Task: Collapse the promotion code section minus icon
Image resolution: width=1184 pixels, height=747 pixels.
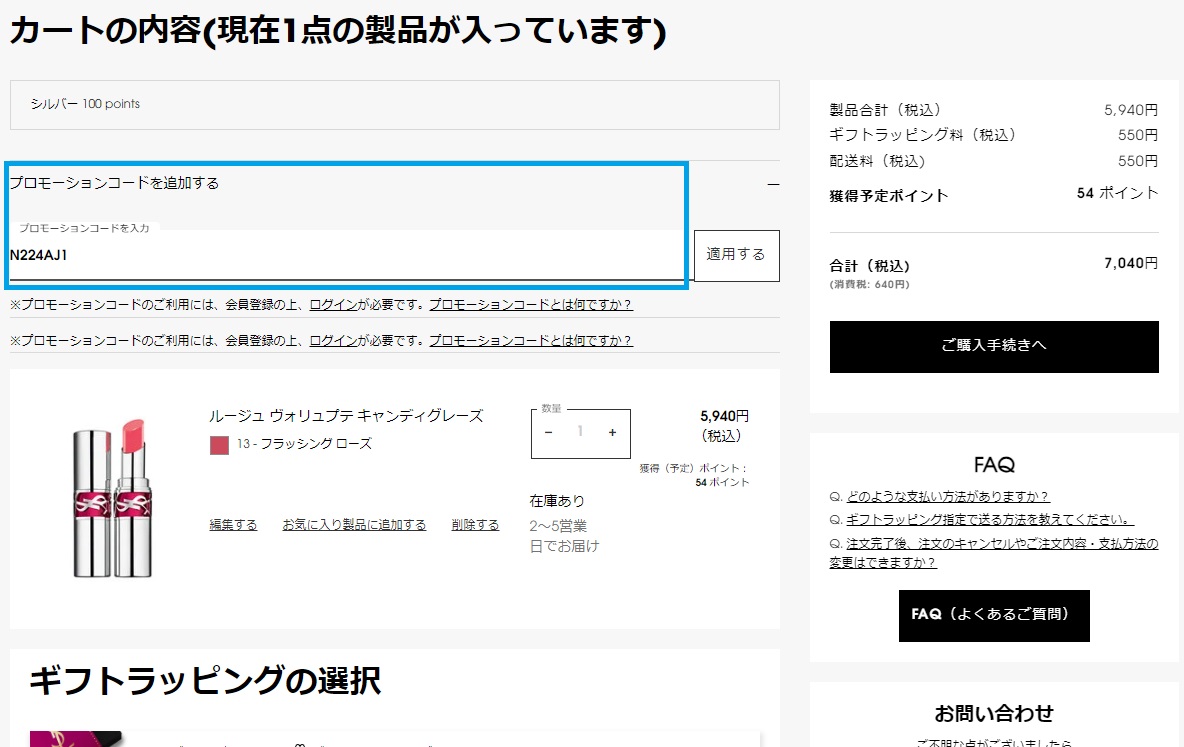Action: [x=772, y=184]
